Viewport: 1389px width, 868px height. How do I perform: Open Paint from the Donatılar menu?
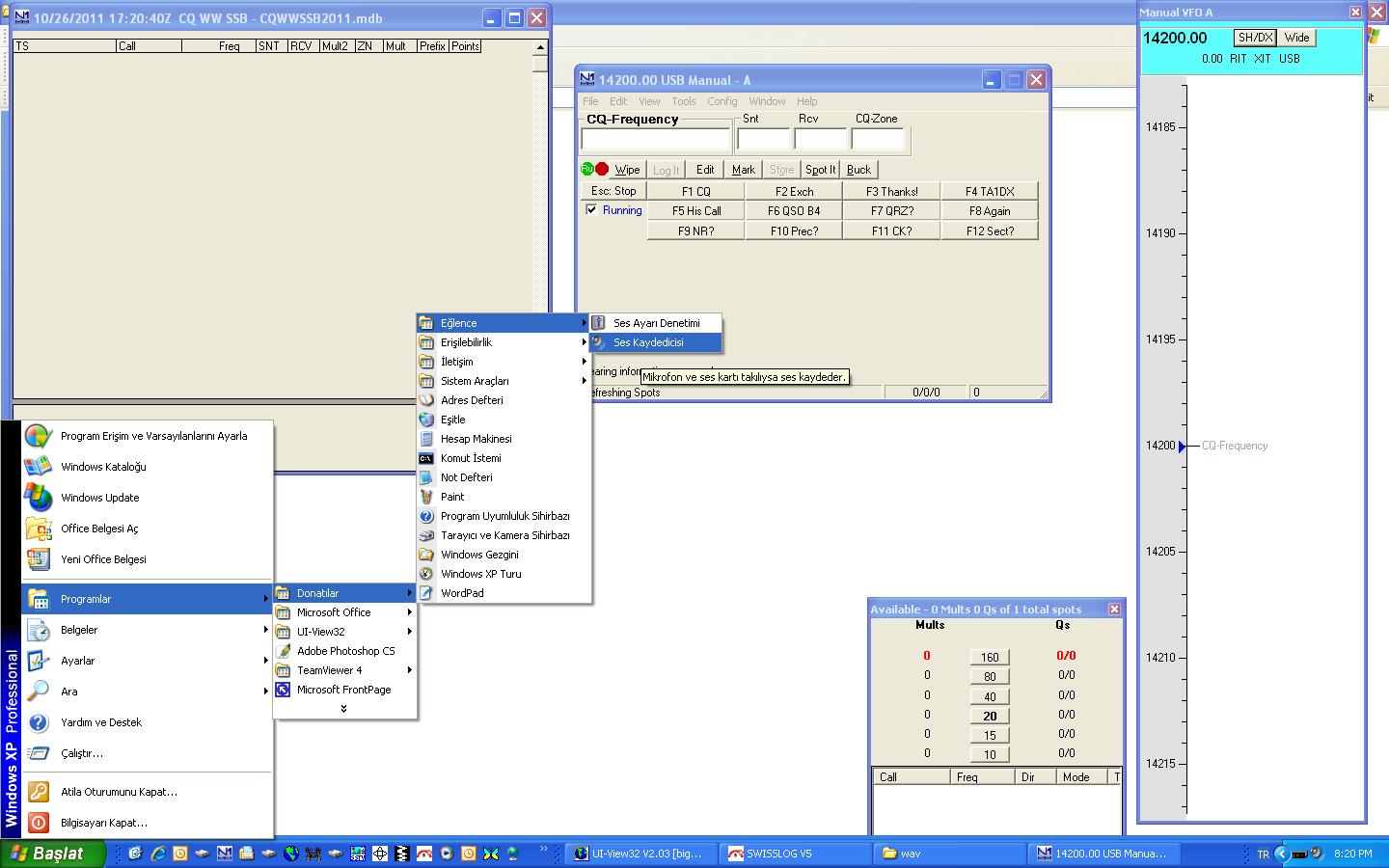(451, 497)
